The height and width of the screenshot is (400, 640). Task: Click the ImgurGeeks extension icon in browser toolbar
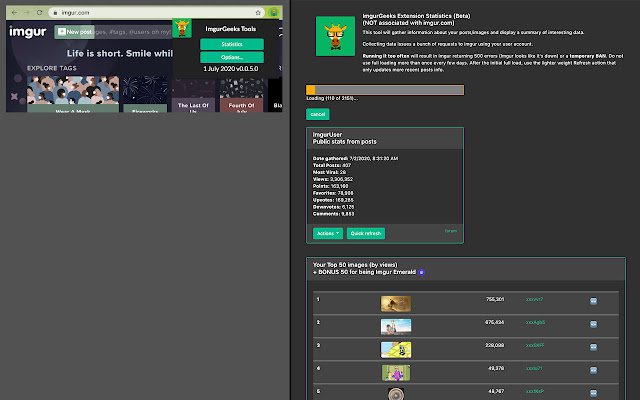(273, 13)
